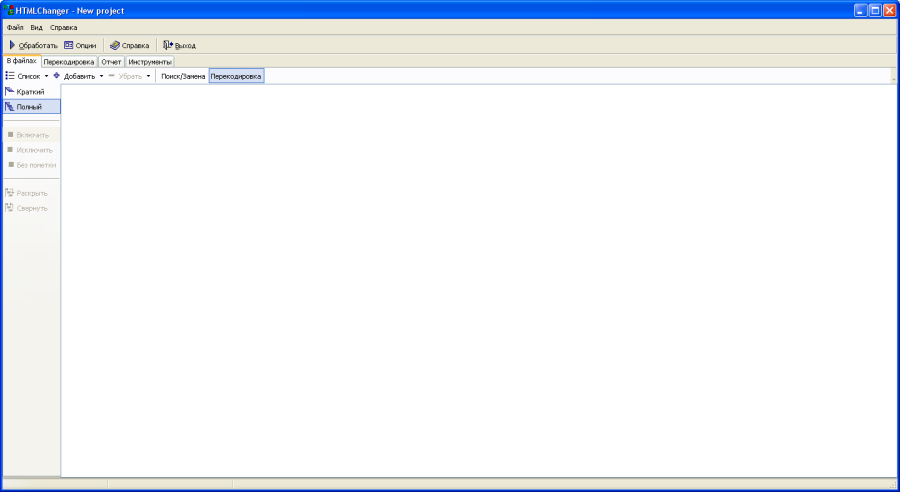Select the Полный view icon
Screen dimensions: 900x492
[x=9, y=106]
